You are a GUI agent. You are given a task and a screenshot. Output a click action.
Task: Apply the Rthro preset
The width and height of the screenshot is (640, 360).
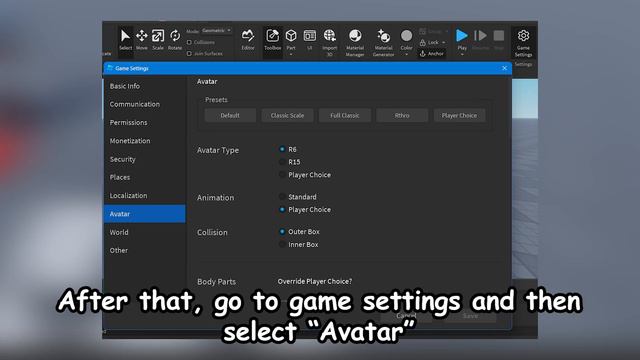(x=402, y=116)
